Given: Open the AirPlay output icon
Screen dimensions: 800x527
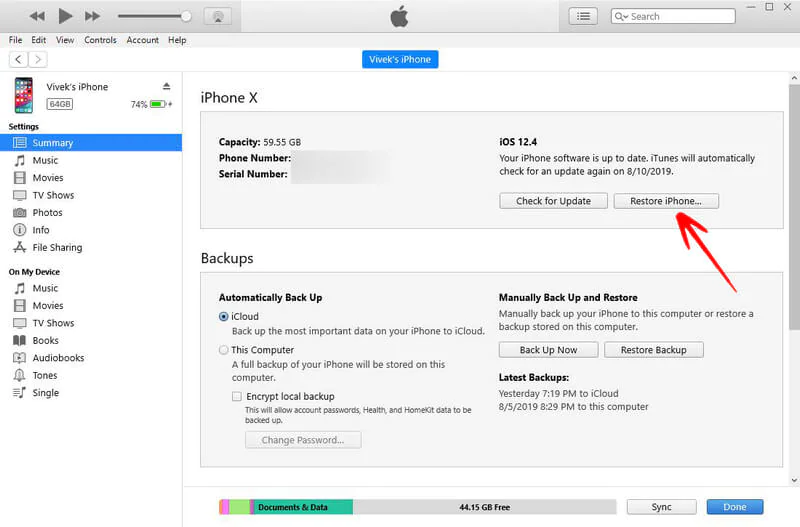Looking at the screenshot, I should [218, 16].
